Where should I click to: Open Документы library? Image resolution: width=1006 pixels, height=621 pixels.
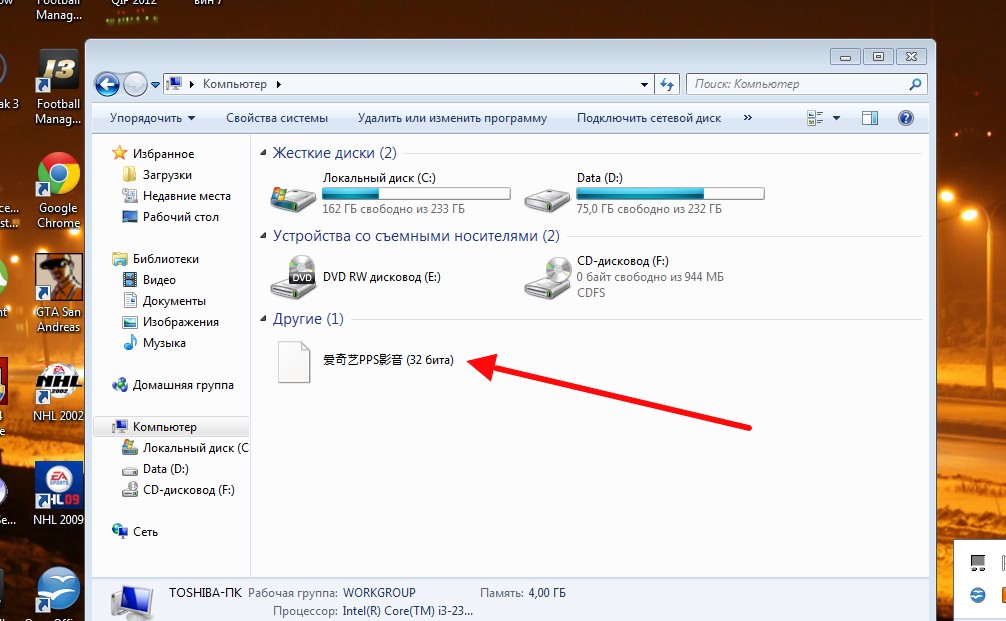tap(174, 301)
